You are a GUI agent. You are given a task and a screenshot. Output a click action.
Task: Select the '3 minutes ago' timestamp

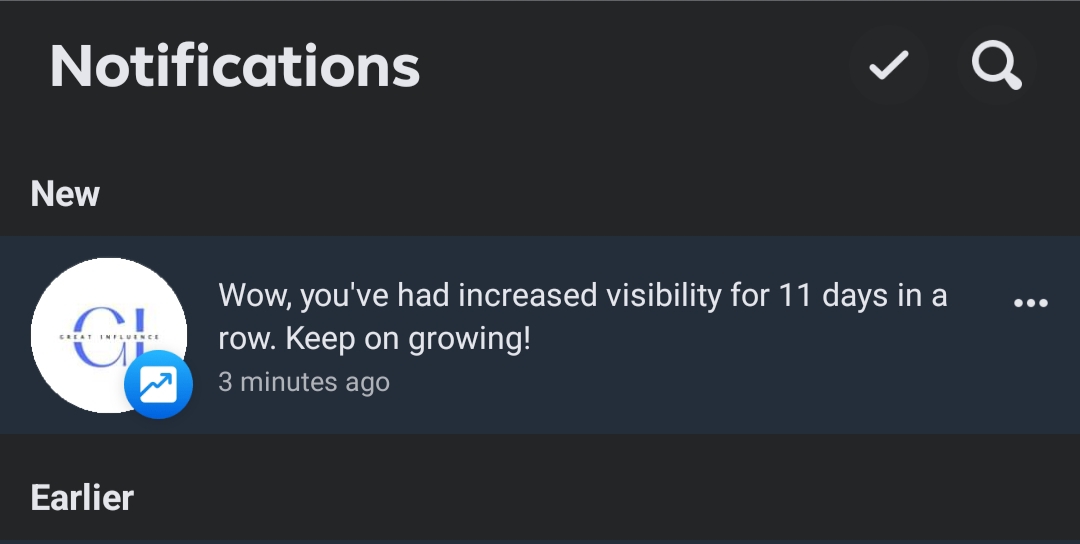(304, 381)
